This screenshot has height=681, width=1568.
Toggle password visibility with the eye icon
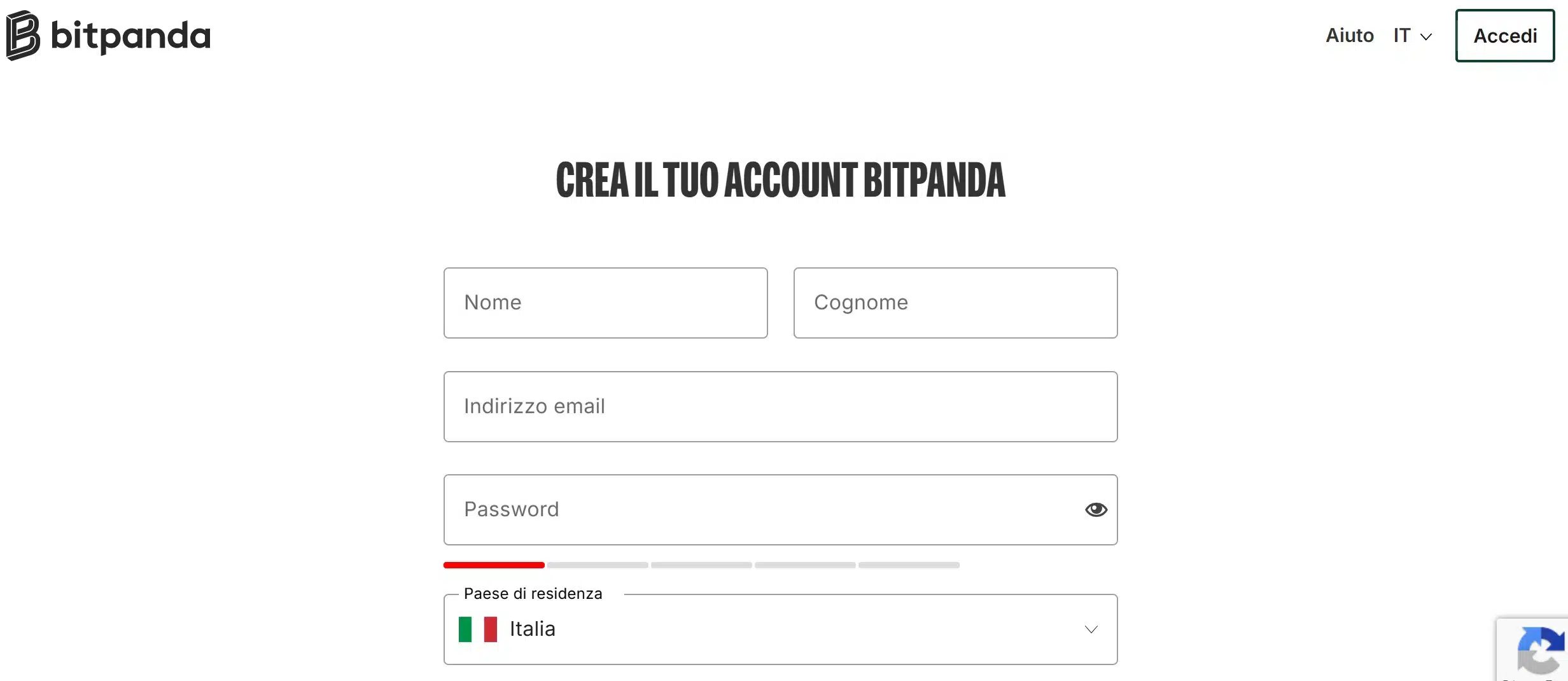[x=1096, y=509]
